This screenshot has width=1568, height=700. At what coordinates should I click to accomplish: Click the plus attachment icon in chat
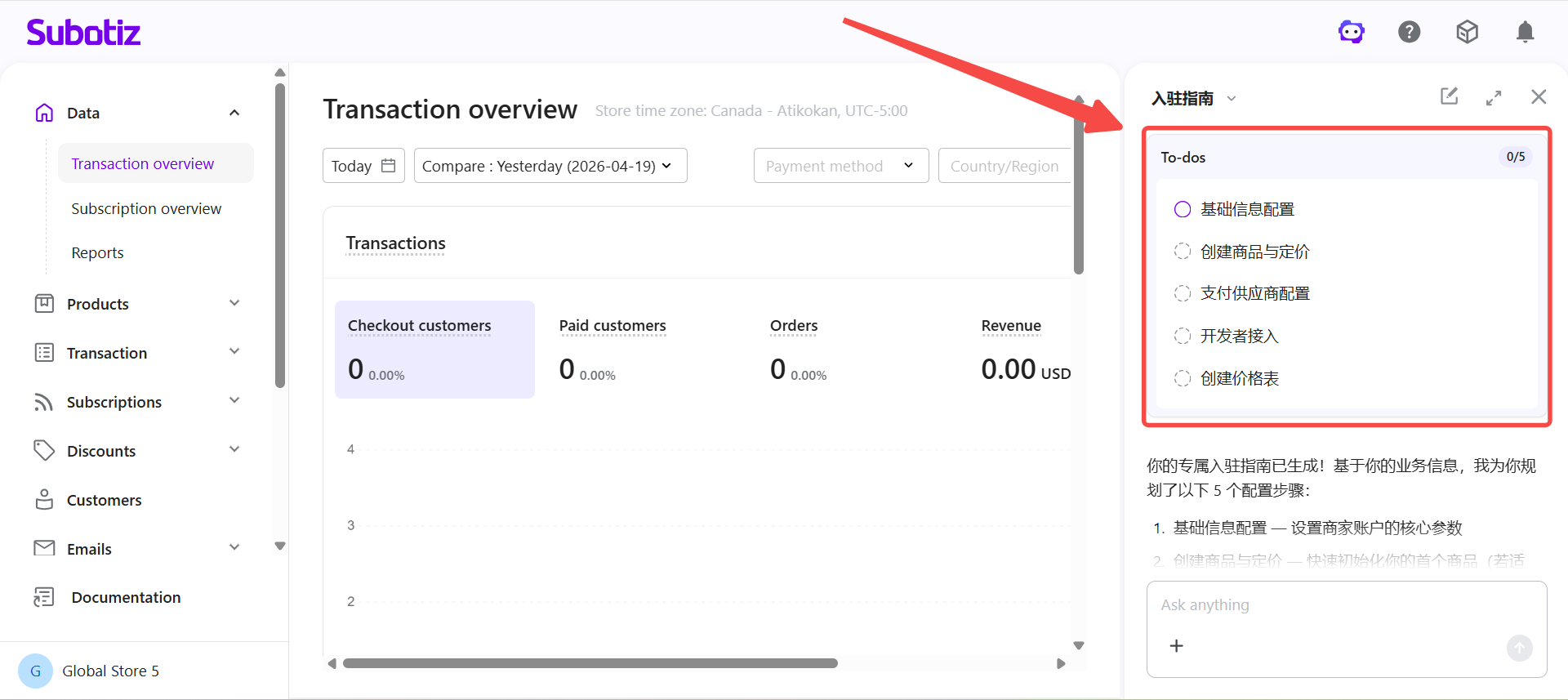coord(1176,646)
